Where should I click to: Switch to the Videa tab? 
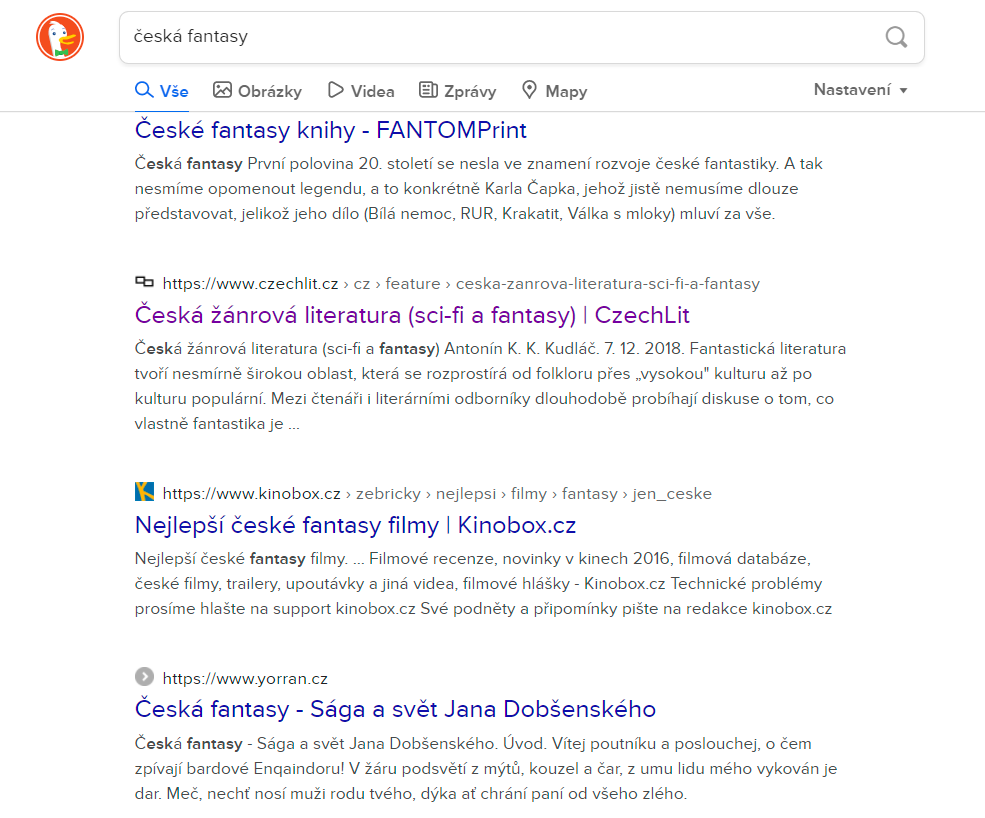tap(361, 91)
